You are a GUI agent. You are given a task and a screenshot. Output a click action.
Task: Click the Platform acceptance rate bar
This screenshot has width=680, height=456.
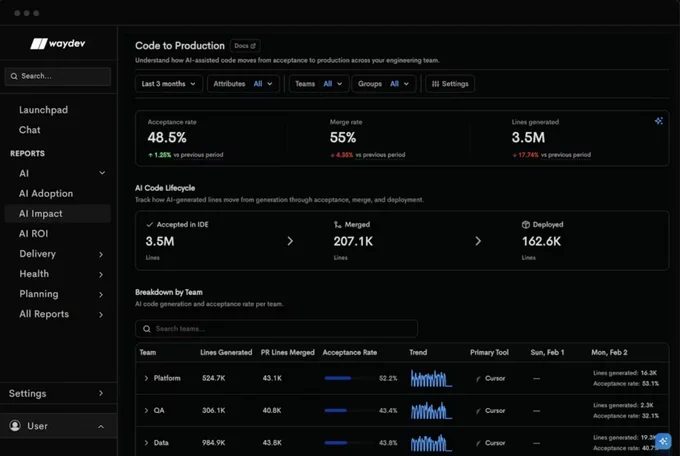click(349, 378)
